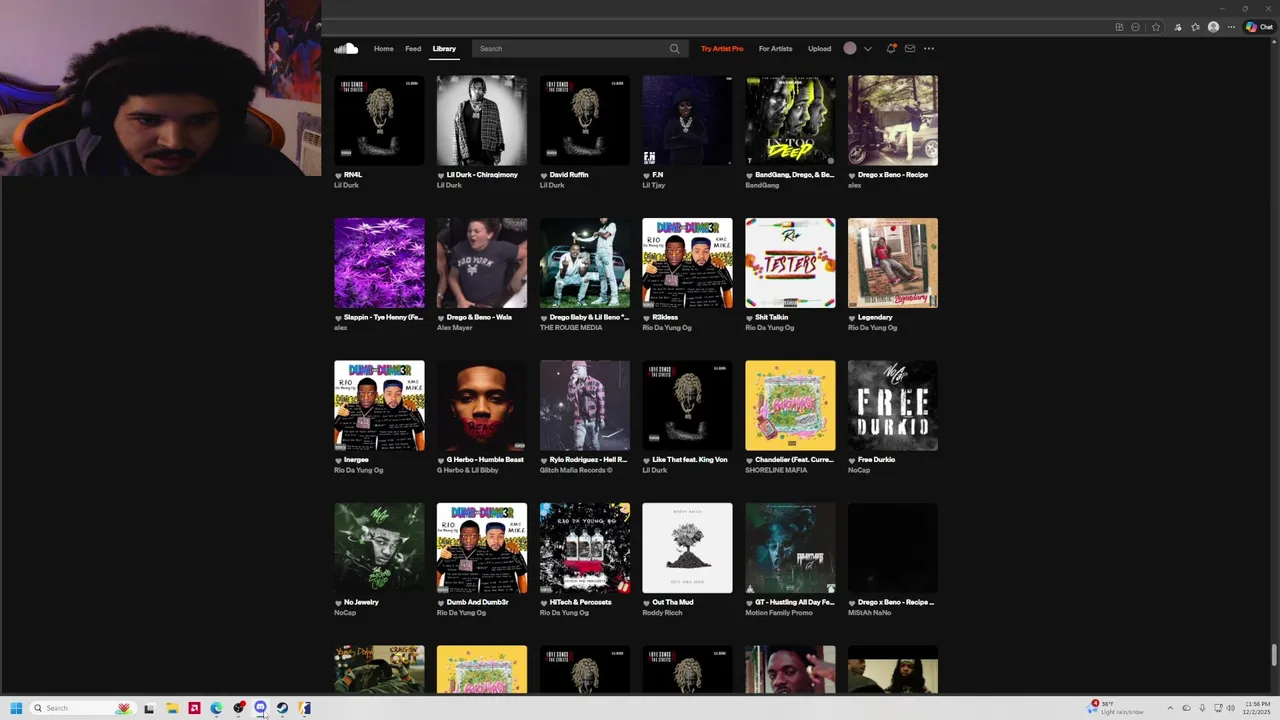Toggle heart on David Ruffin track
The height and width of the screenshot is (720, 1280).
(x=544, y=175)
